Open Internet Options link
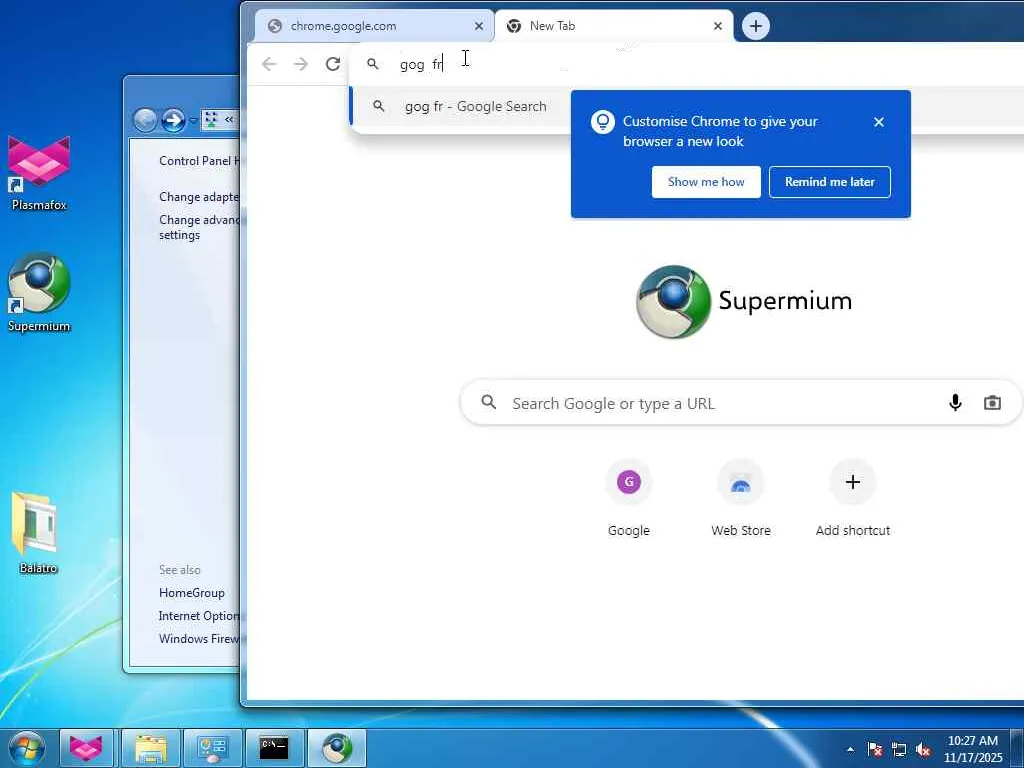The height and width of the screenshot is (768, 1024). [x=199, y=616]
